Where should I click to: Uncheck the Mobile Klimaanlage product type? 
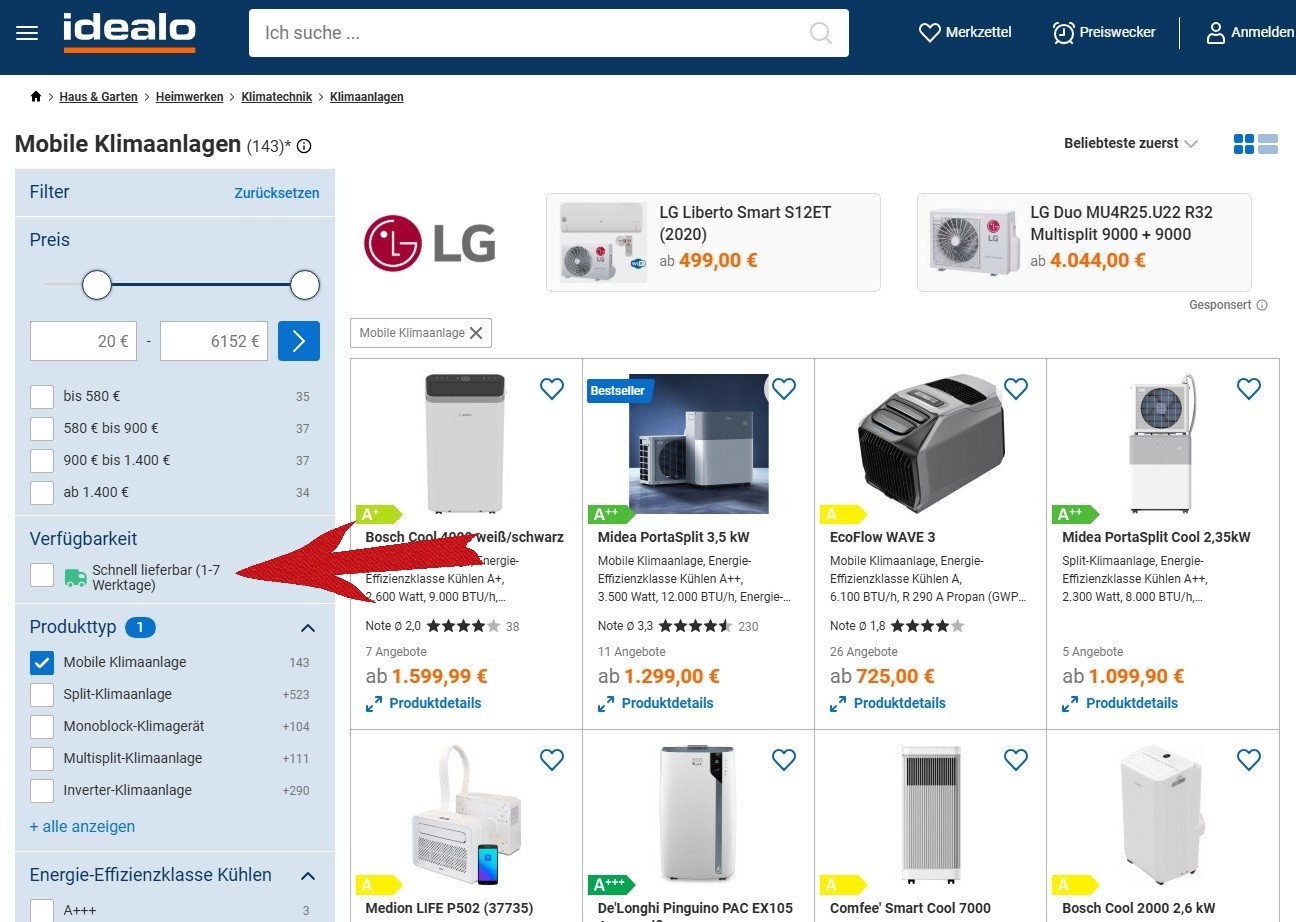[42, 662]
